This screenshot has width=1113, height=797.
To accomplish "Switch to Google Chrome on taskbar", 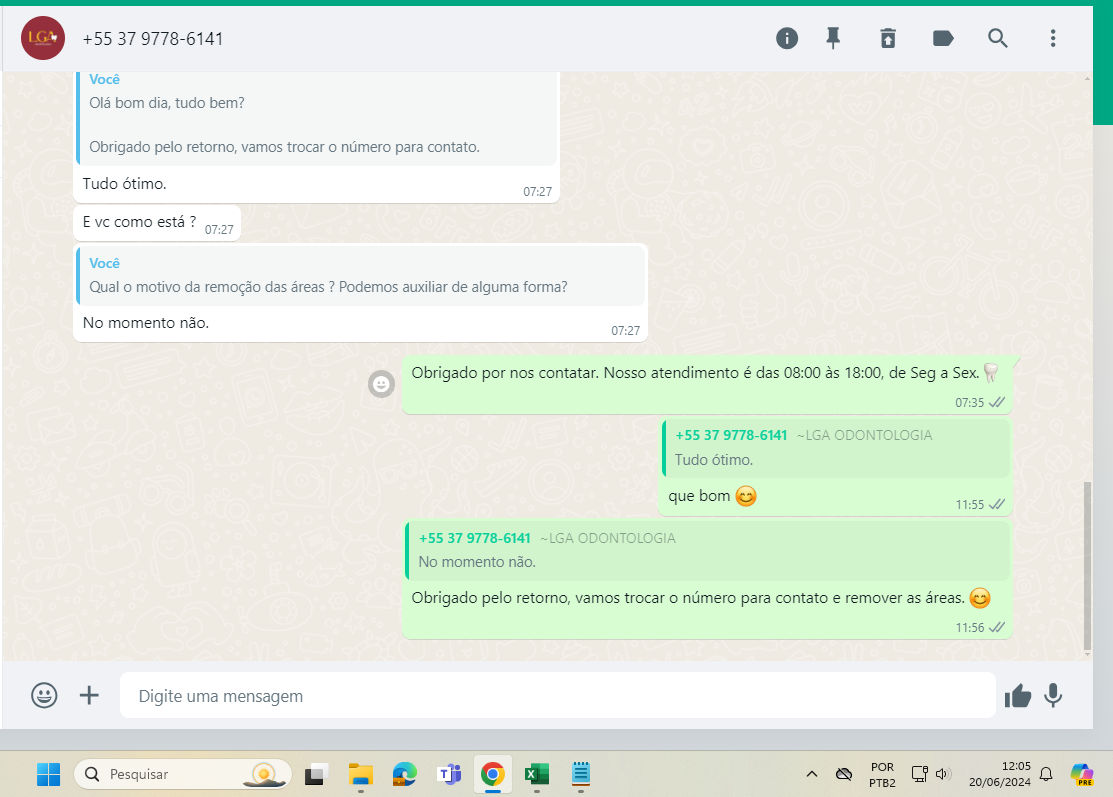I will point(493,774).
